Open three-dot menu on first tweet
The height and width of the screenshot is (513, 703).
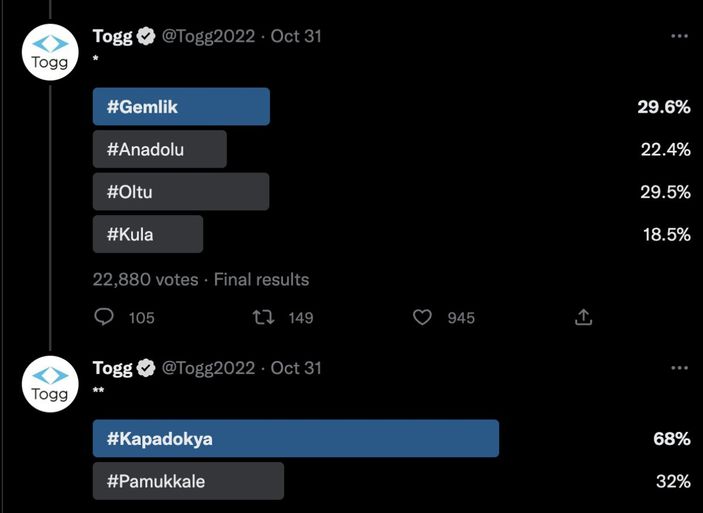click(x=679, y=36)
